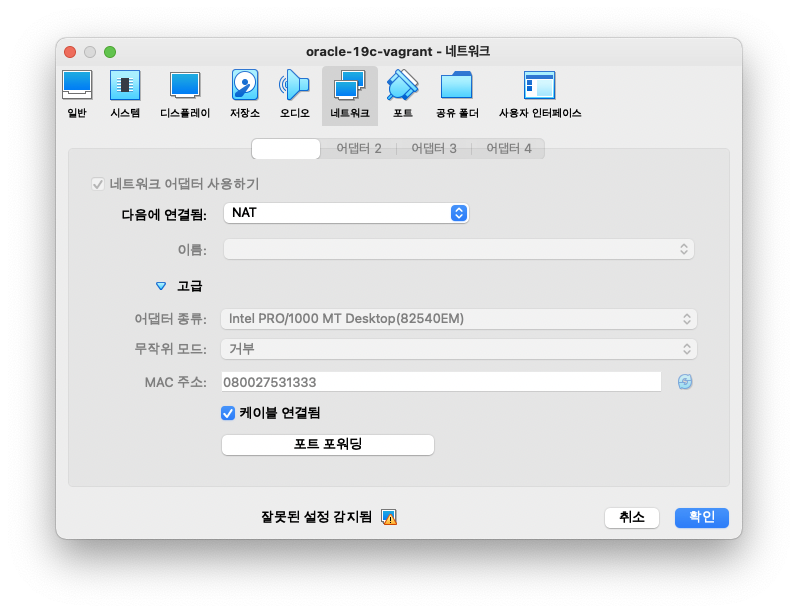This screenshot has height=613, width=798.
Task: Open the 다음에 연결됨 NAT dropdown
Action: click(346, 213)
